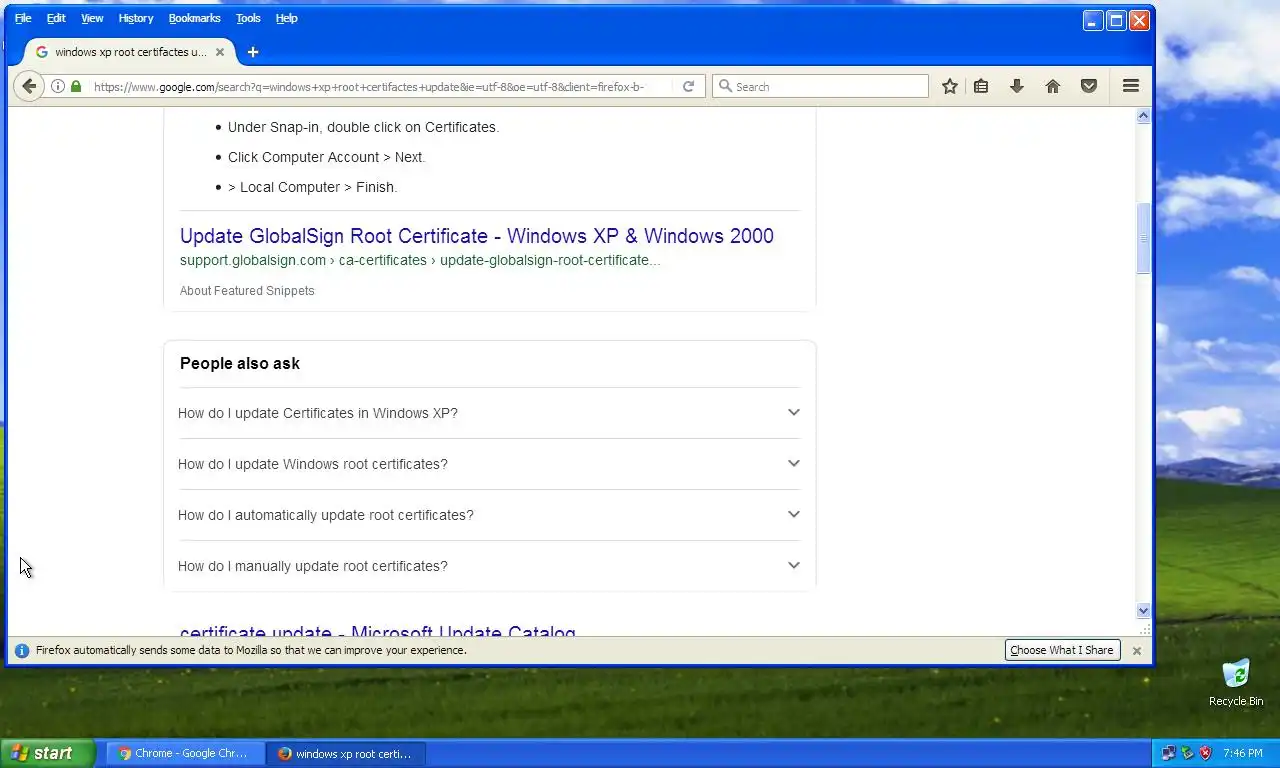Screen dimensions: 1280x768
Task: Click text 'Under Snap-in, double click on Certificates.'
Action: [x=364, y=127]
